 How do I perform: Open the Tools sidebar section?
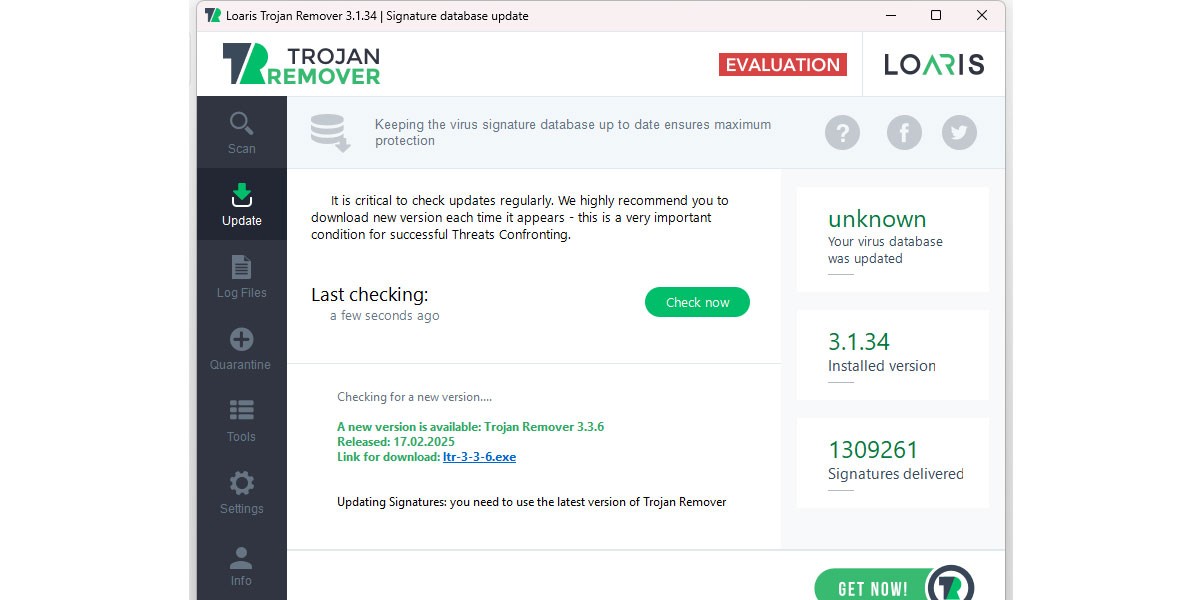tap(242, 421)
